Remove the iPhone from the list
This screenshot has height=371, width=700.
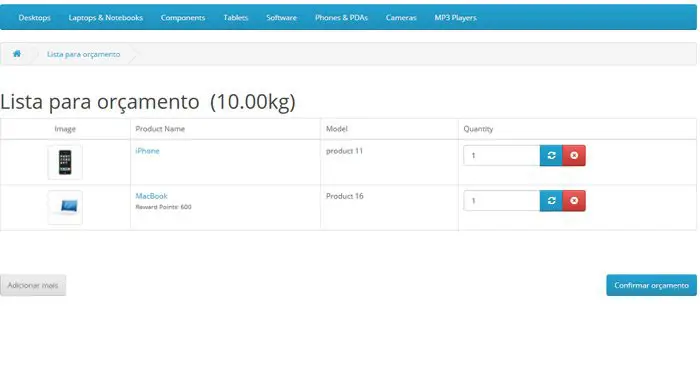pos(574,155)
